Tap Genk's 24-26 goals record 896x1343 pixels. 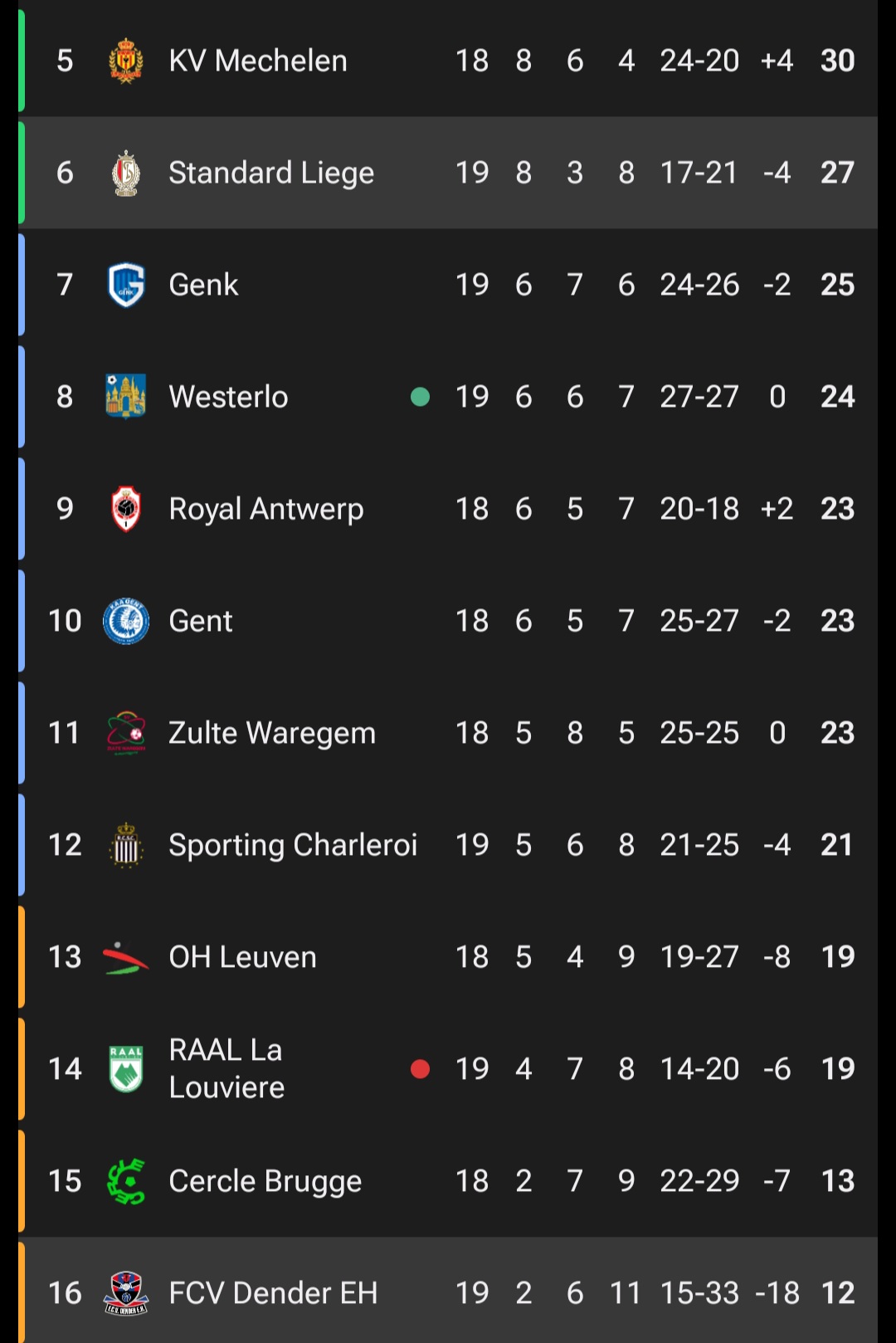click(x=699, y=285)
